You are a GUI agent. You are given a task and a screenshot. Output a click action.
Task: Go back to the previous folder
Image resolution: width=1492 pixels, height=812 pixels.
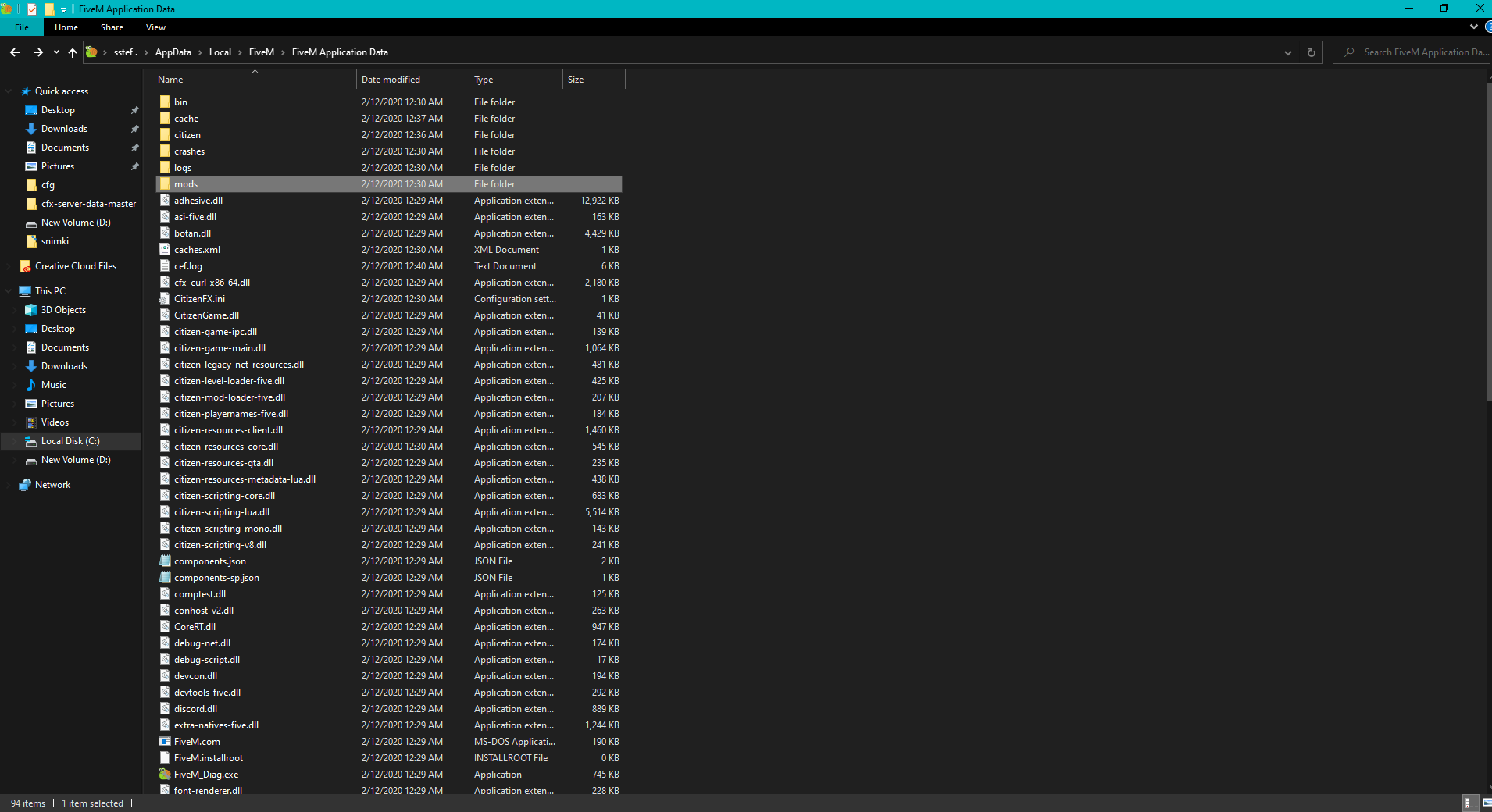(15, 52)
